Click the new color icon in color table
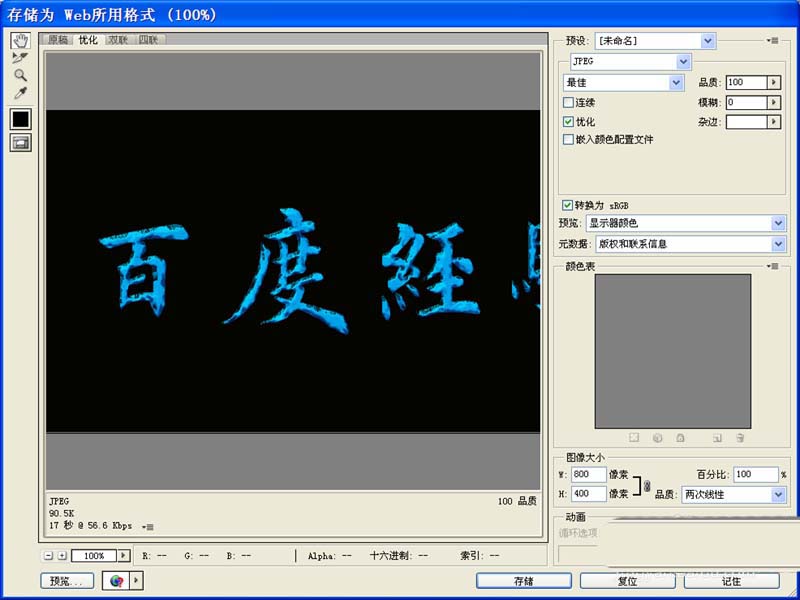Image resolution: width=800 pixels, height=600 pixels. point(717,438)
